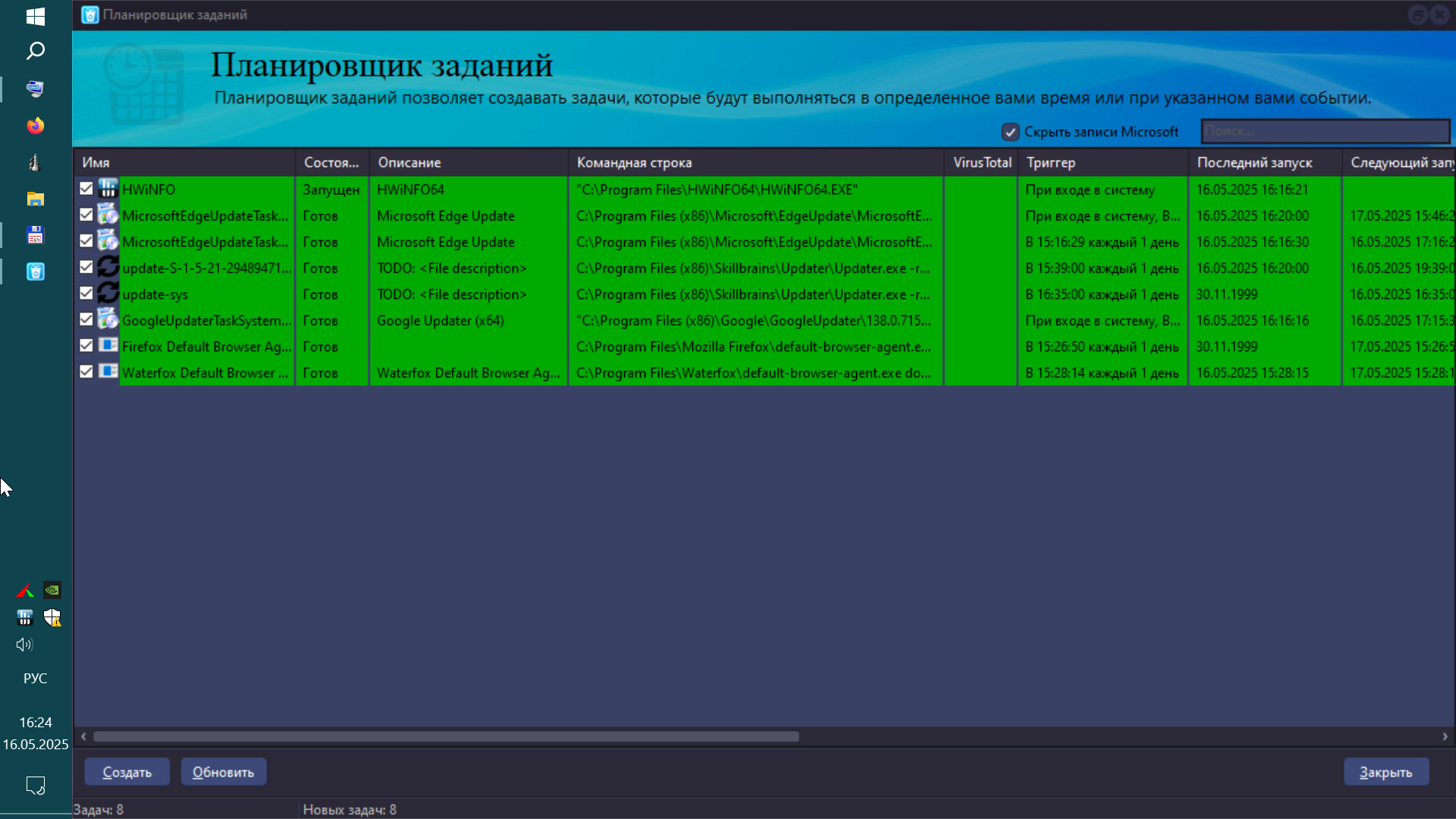Toggle 'Скрыть записи Microsoft' checkbox
Image resolution: width=1456 pixels, height=819 pixels.
click(x=1010, y=132)
